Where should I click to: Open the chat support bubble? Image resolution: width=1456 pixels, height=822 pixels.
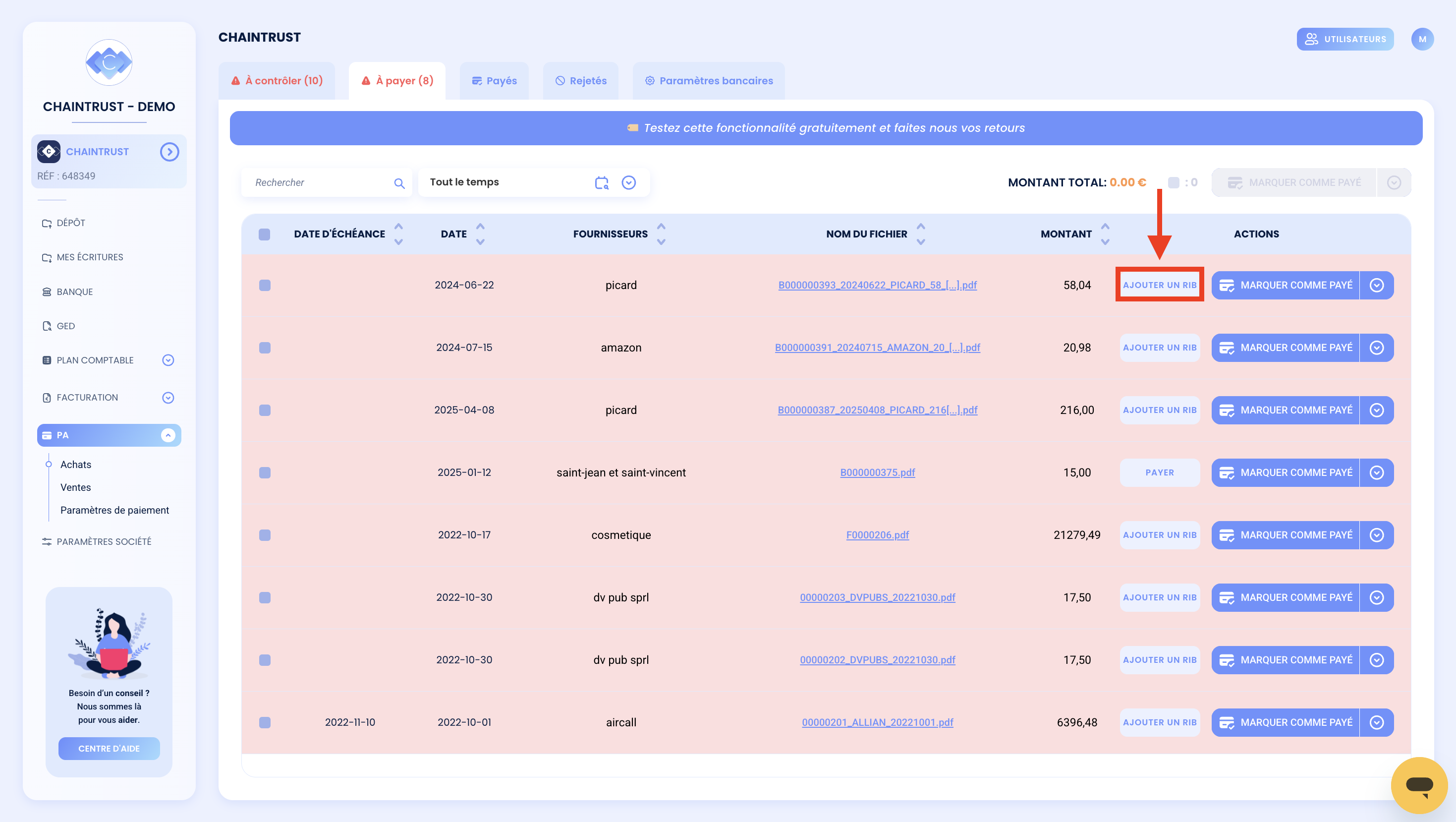coord(1419,785)
